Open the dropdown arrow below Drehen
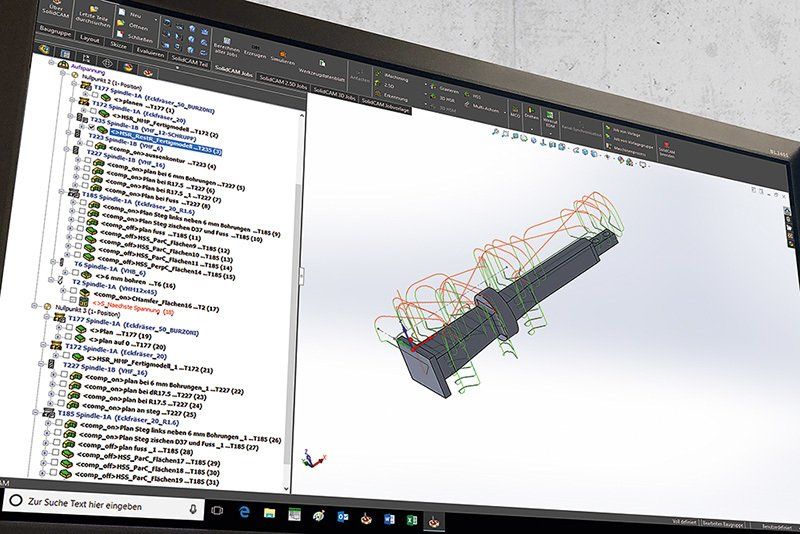This screenshot has height=534, width=800. pos(531,130)
